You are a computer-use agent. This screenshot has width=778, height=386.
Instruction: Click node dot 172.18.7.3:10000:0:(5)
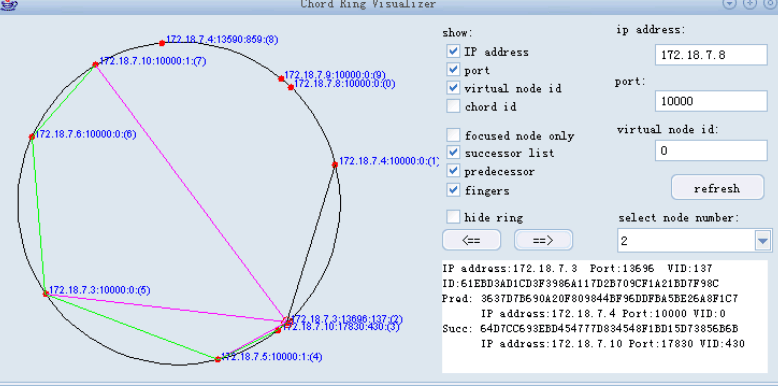46,294
